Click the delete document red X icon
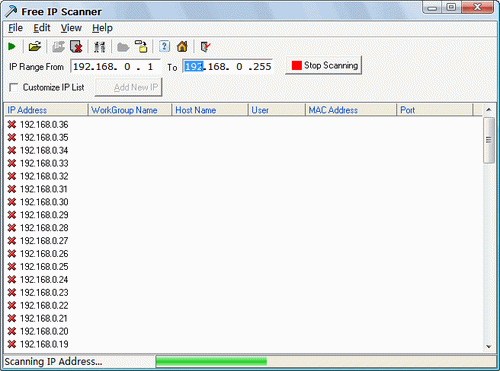This screenshot has width=500, height=371. point(76,47)
